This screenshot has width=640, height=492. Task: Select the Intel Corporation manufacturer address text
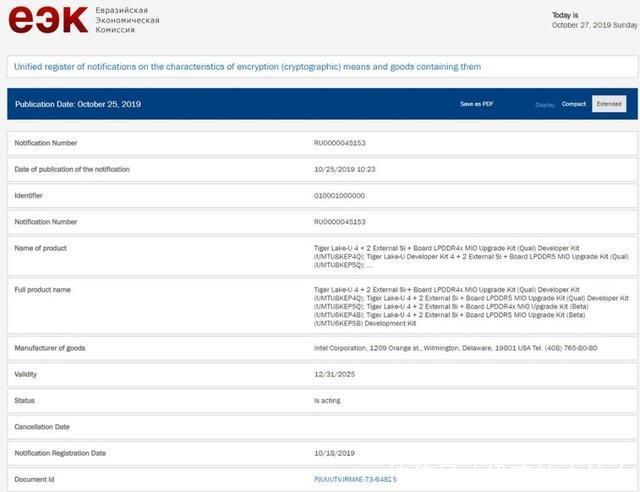(456, 348)
